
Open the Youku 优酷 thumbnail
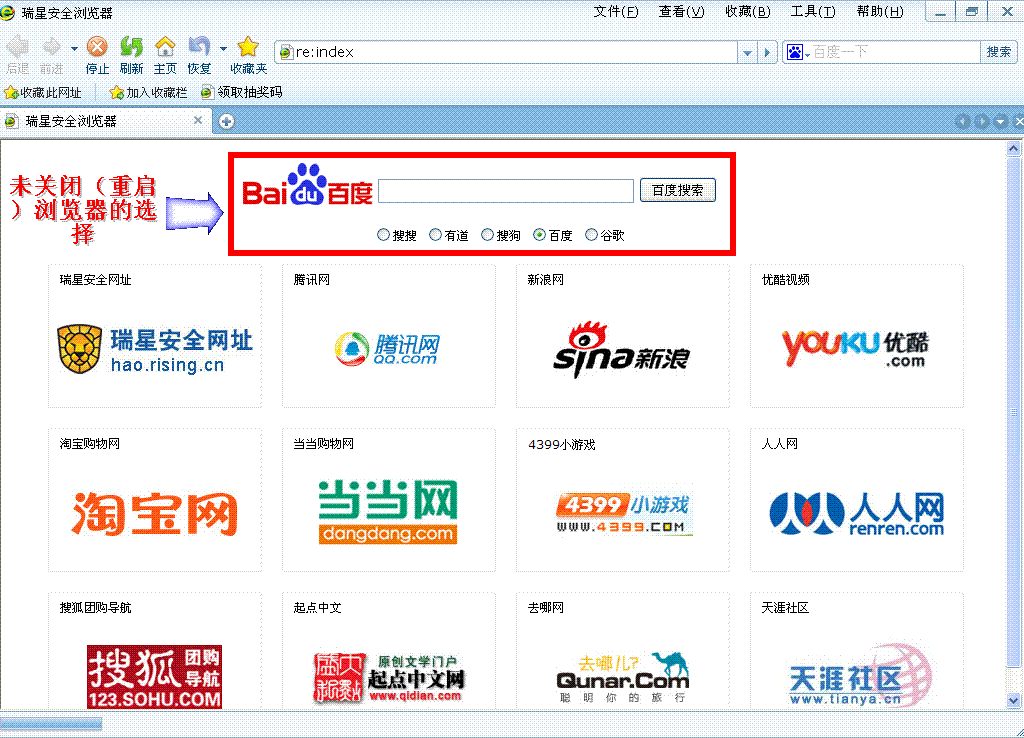[x=856, y=349]
